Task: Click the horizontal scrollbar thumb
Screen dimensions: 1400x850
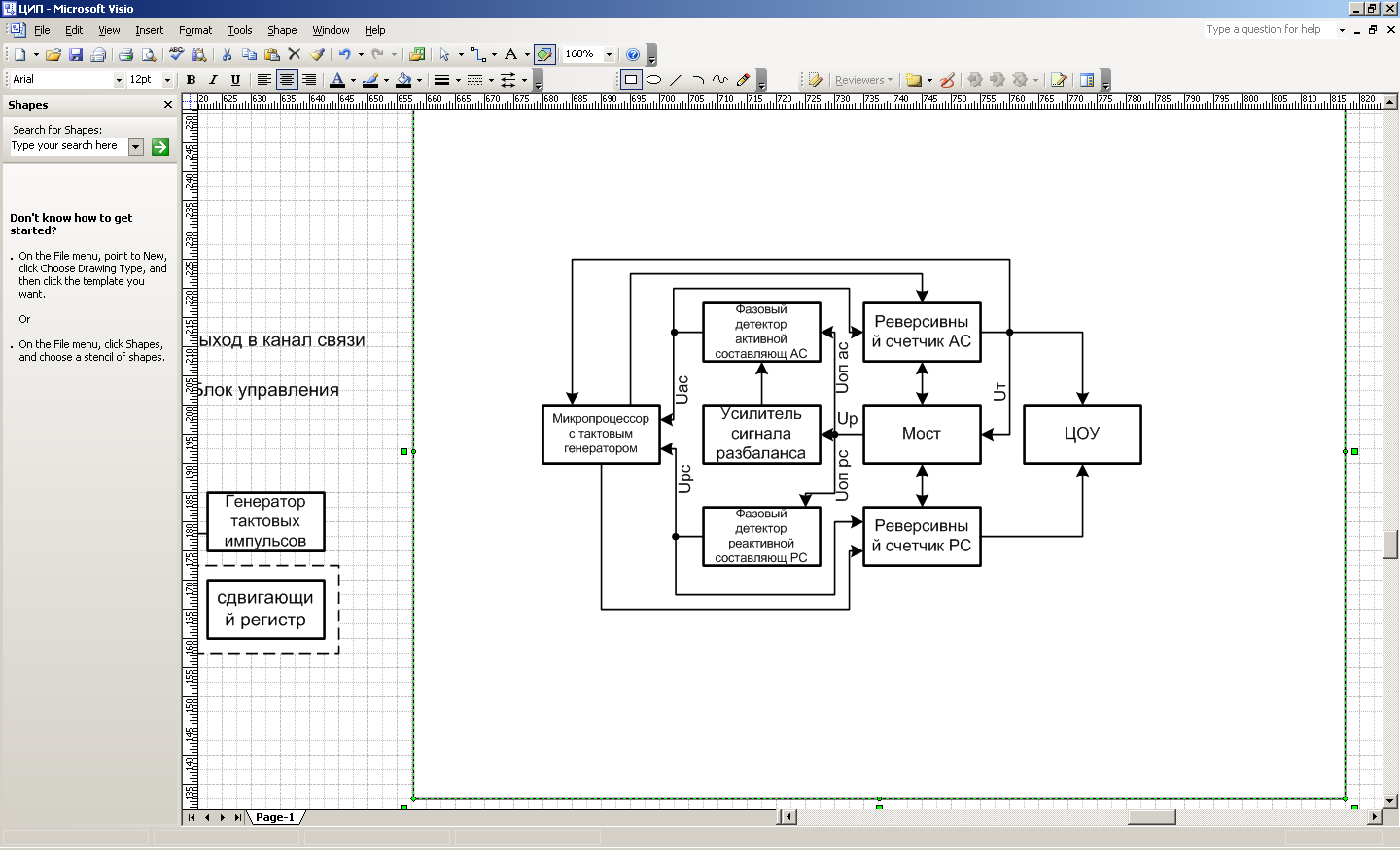Action: point(1151,817)
